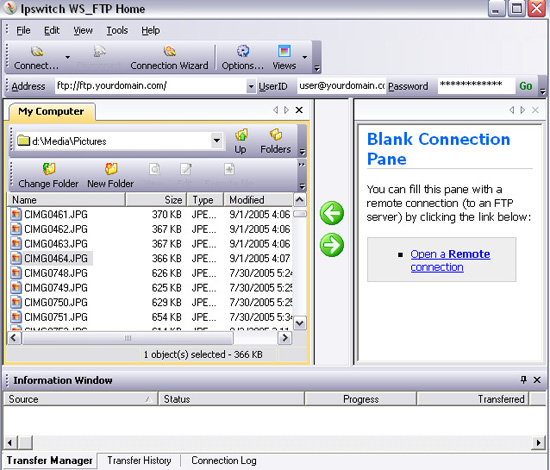Viewport: 550px width, 470px height.
Task: Open the Tools menu
Action: point(117,31)
